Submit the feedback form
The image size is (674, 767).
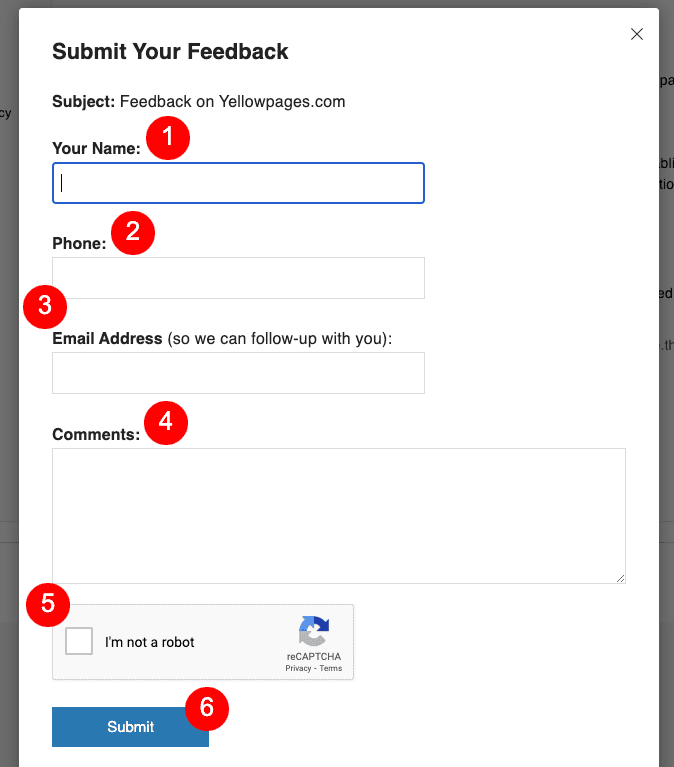click(130, 727)
